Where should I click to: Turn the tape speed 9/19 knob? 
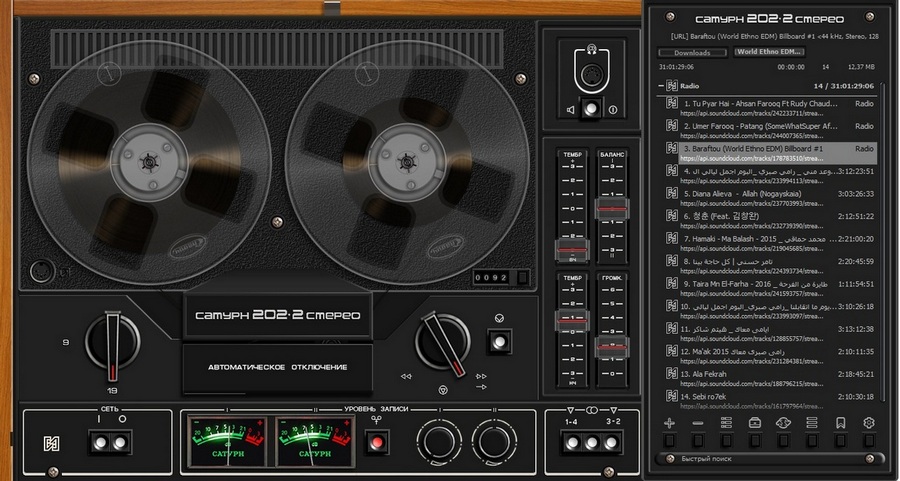[x=112, y=342]
